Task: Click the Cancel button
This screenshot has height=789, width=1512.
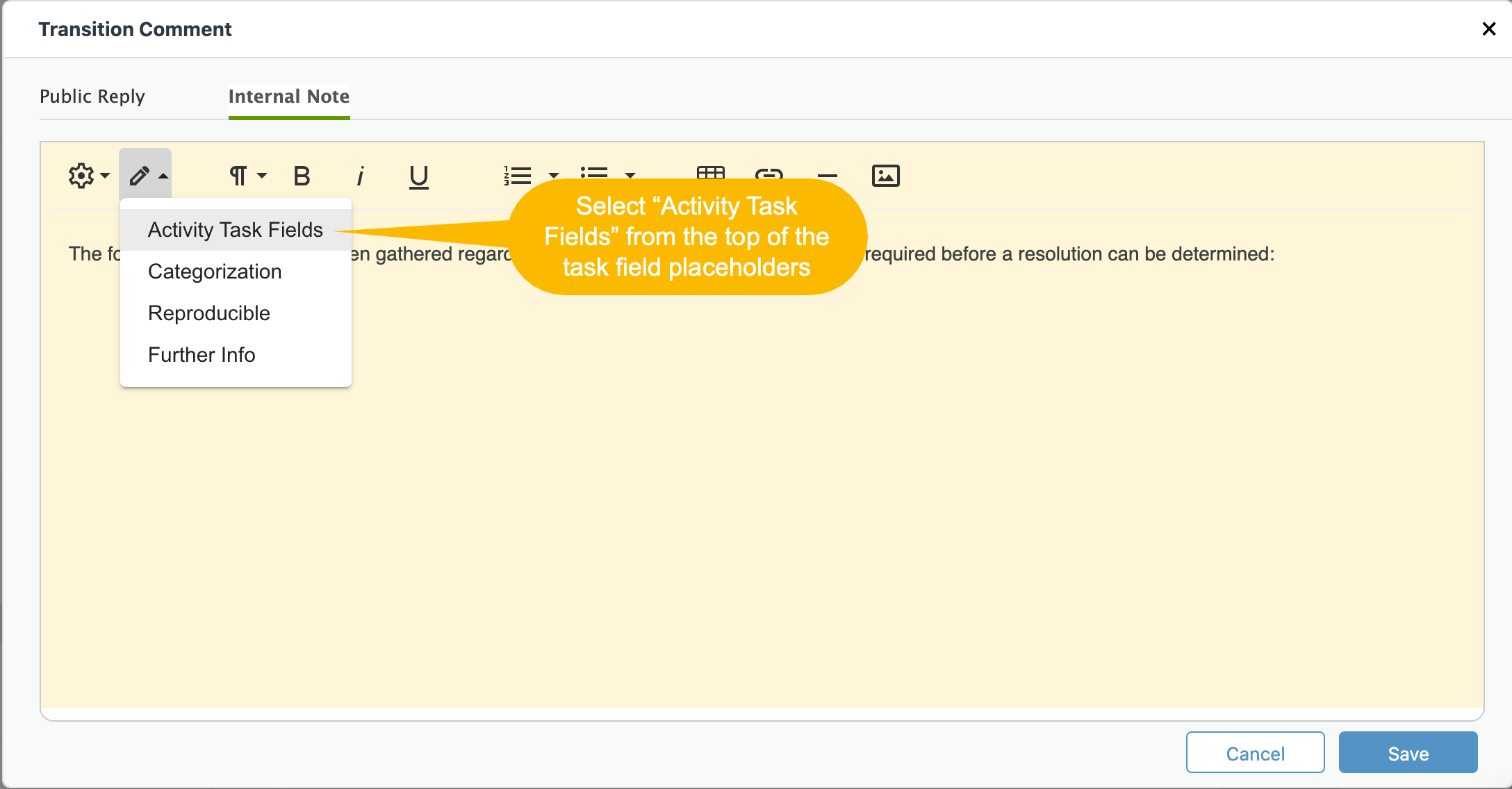Action: coord(1255,753)
